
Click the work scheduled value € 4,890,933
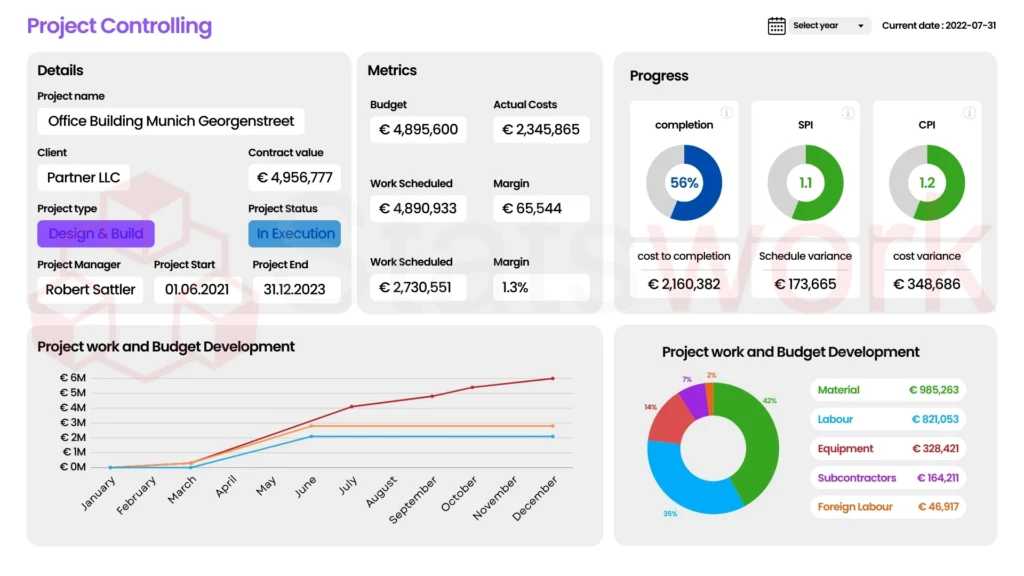418,209
